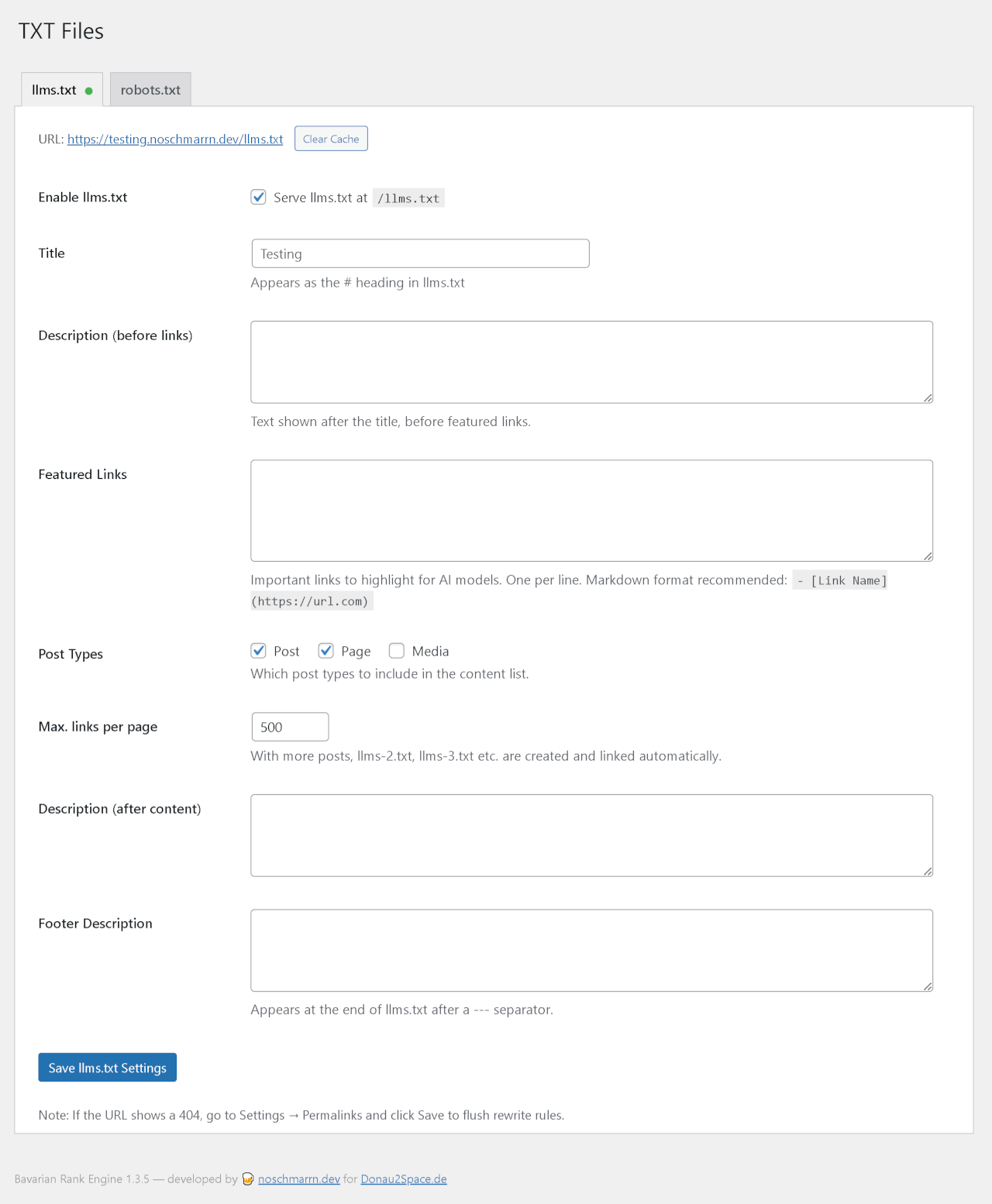Click the Featured Links textarea
The width and height of the screenshot is (992, 1204).
591,510
